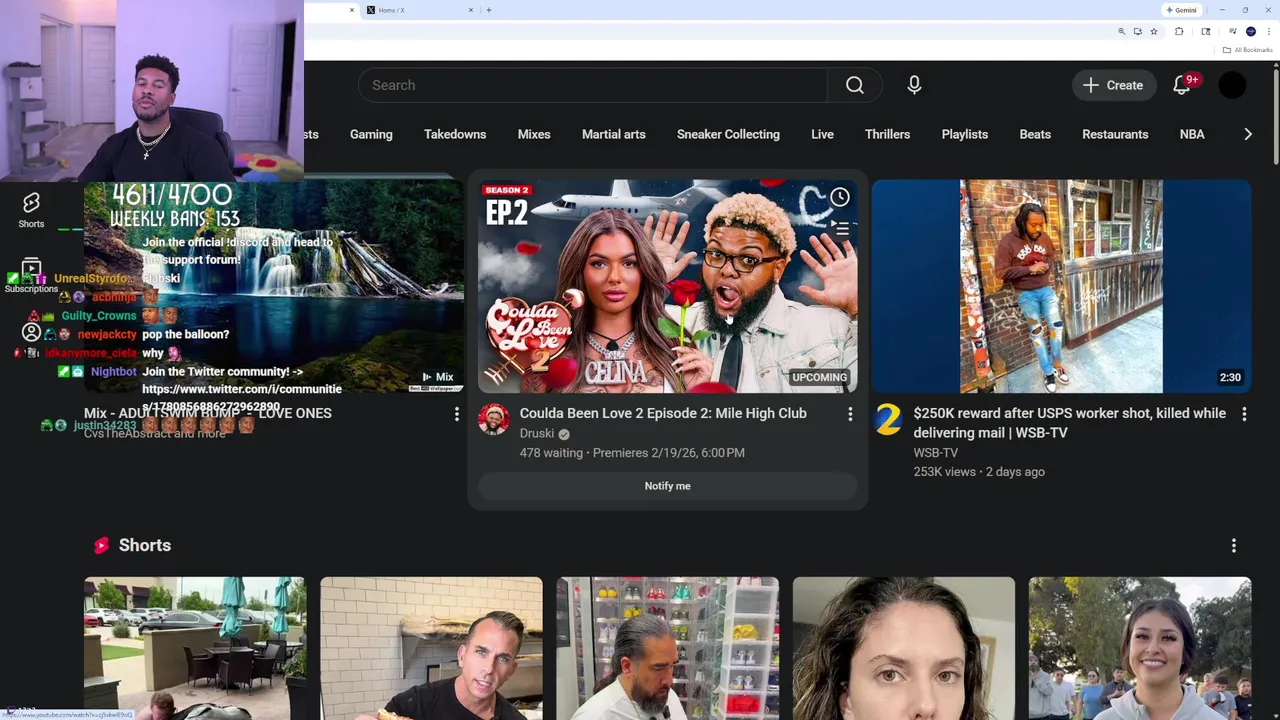
Task: Open options menu for Coulda Been Love video
Action: pos(850,414)
